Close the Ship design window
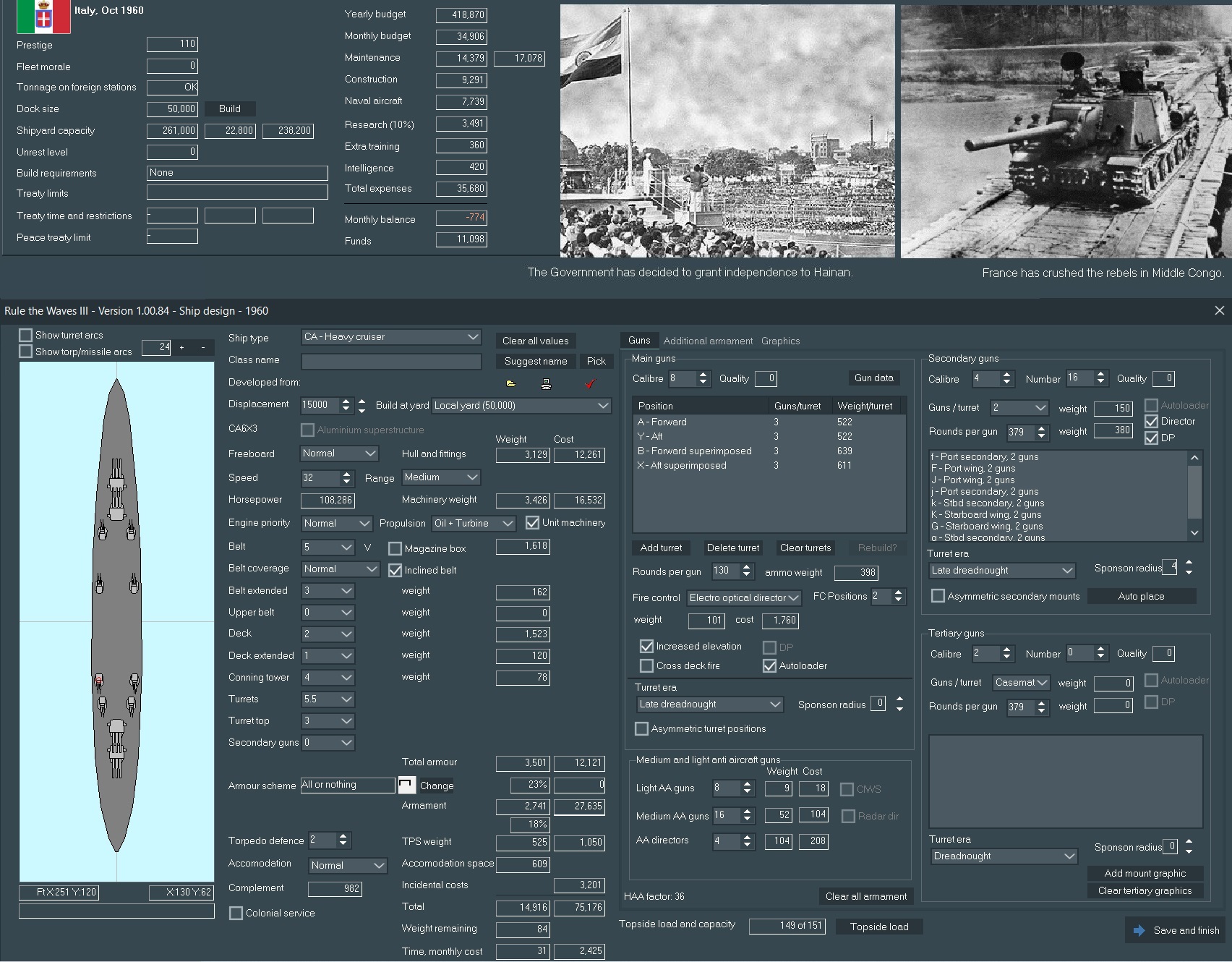This screenshot has height=962, width=1232. 1219,310
